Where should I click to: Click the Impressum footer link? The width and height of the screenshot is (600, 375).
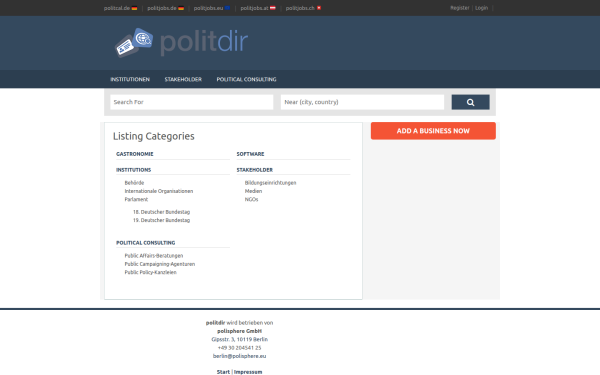point(248,372)
